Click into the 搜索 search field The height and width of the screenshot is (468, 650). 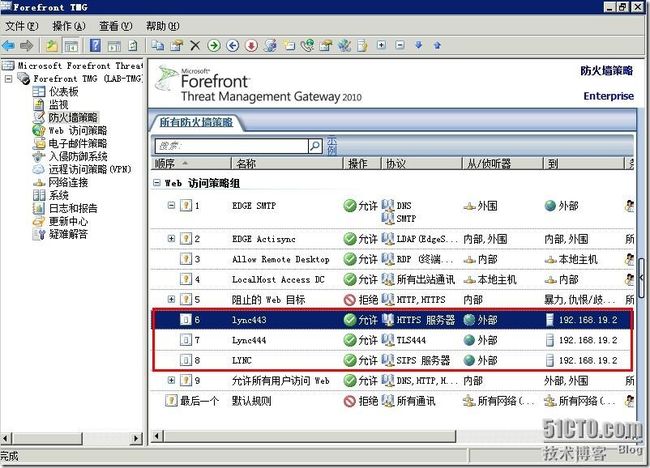pos(231,146)
